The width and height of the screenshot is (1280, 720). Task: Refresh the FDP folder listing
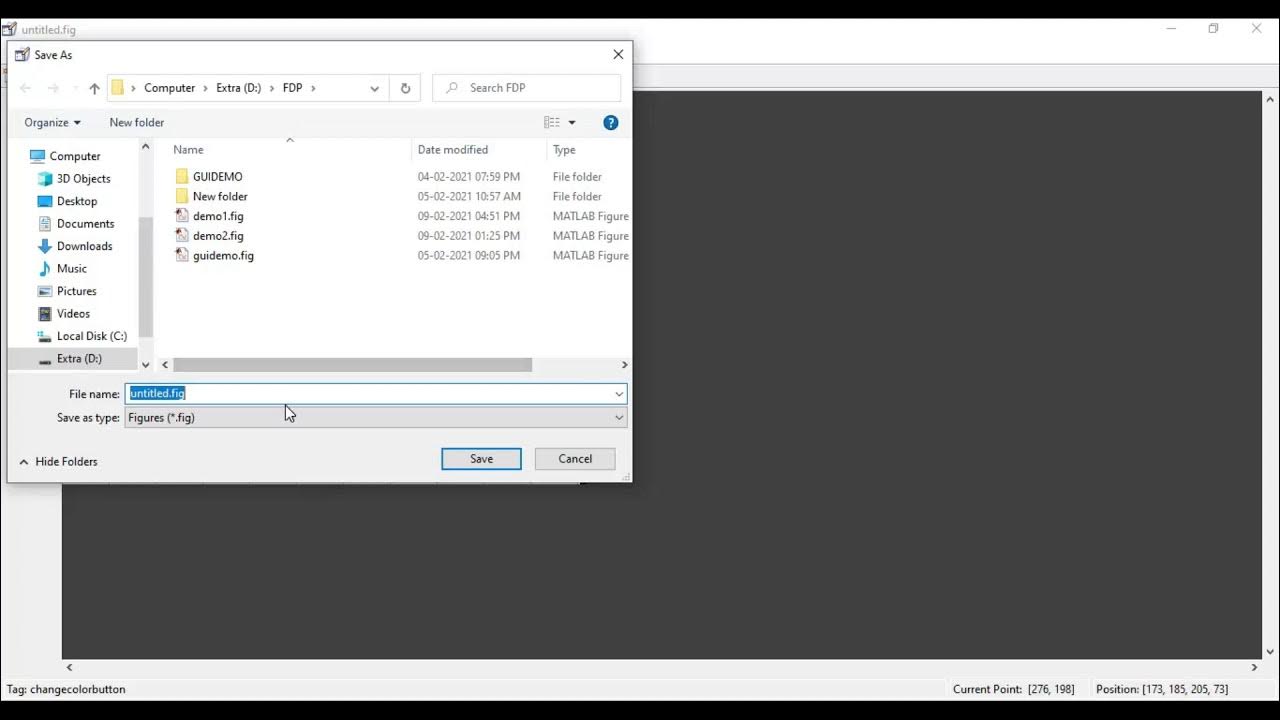(405, 88)
